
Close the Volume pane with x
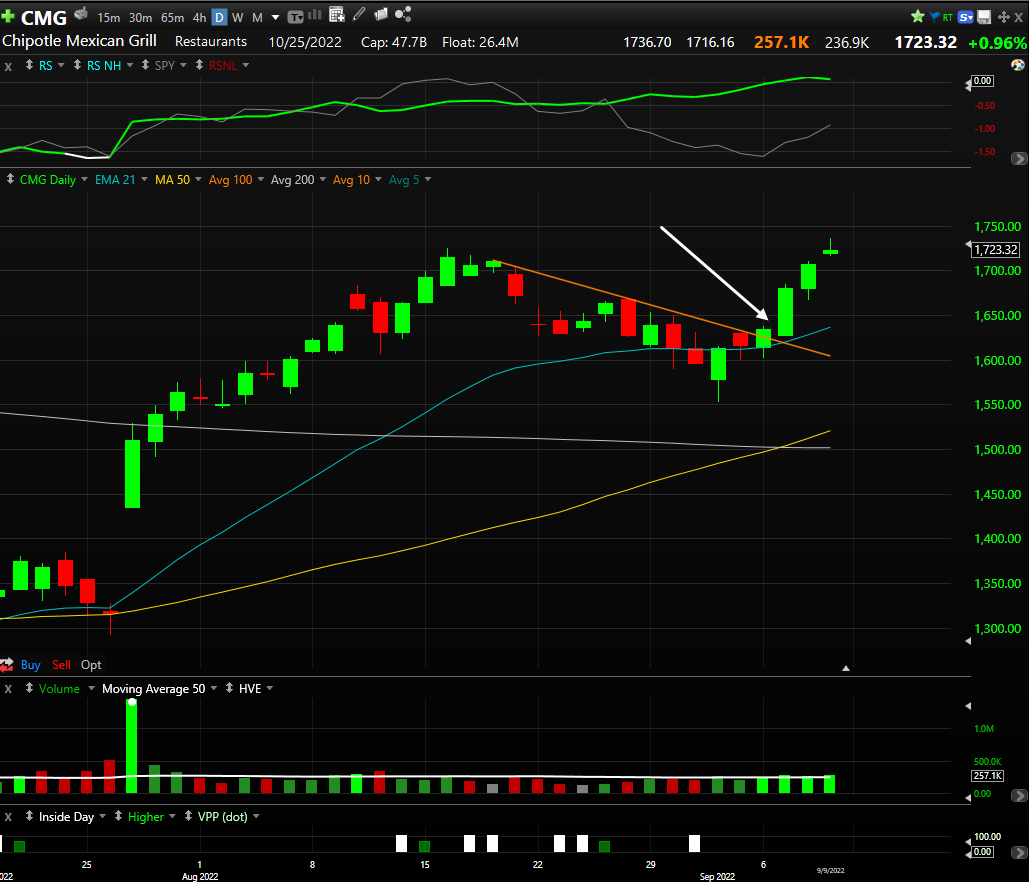[x=8, y=689]
